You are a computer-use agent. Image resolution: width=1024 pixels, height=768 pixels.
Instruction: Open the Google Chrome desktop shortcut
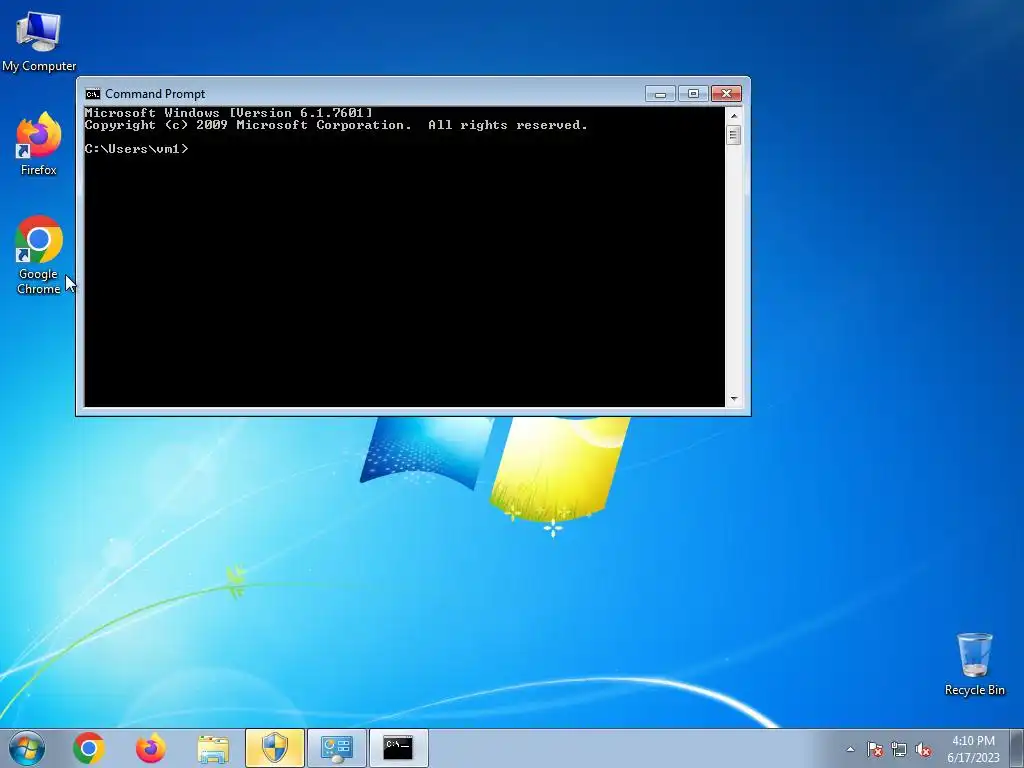[x=39, y=255]
